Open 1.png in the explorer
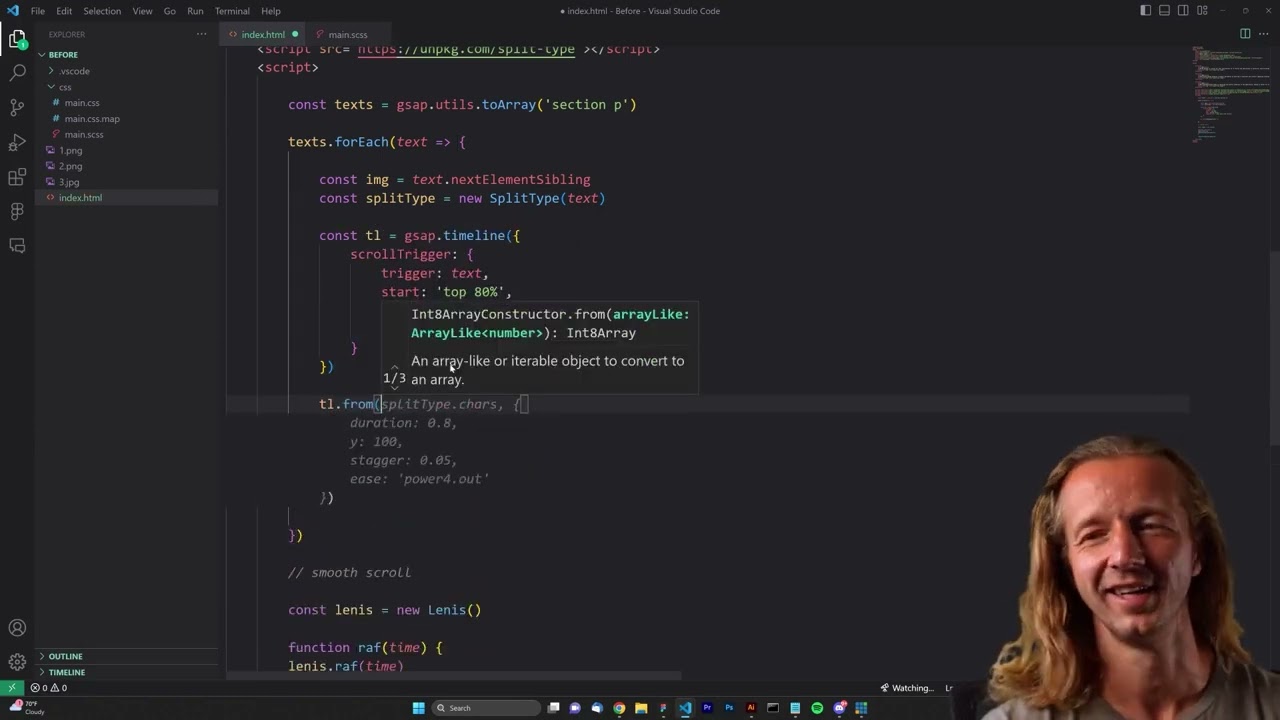This screenshot has height=720, width=1280. tap(127, 151)
